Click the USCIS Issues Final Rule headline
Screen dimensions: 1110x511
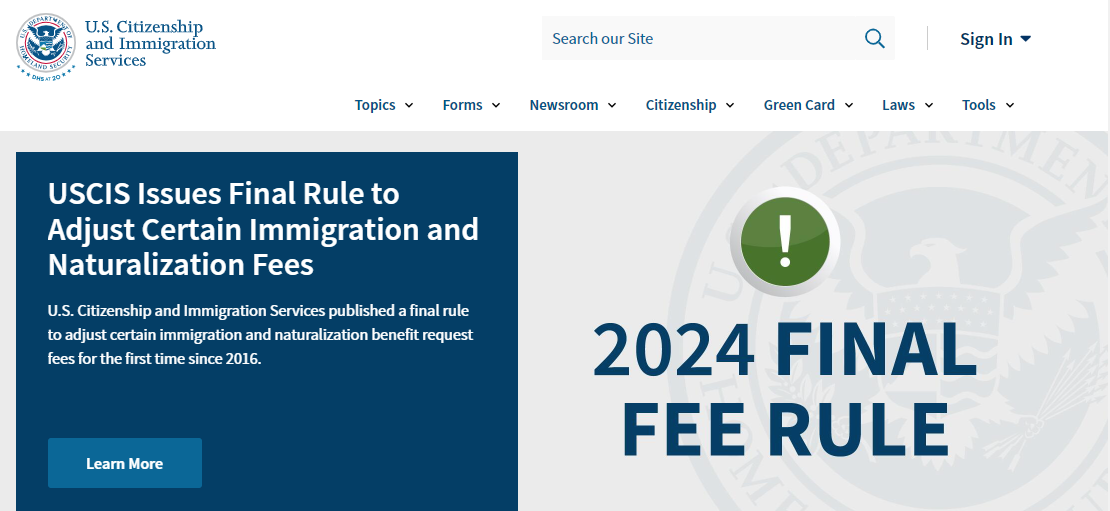click(263, 229)
